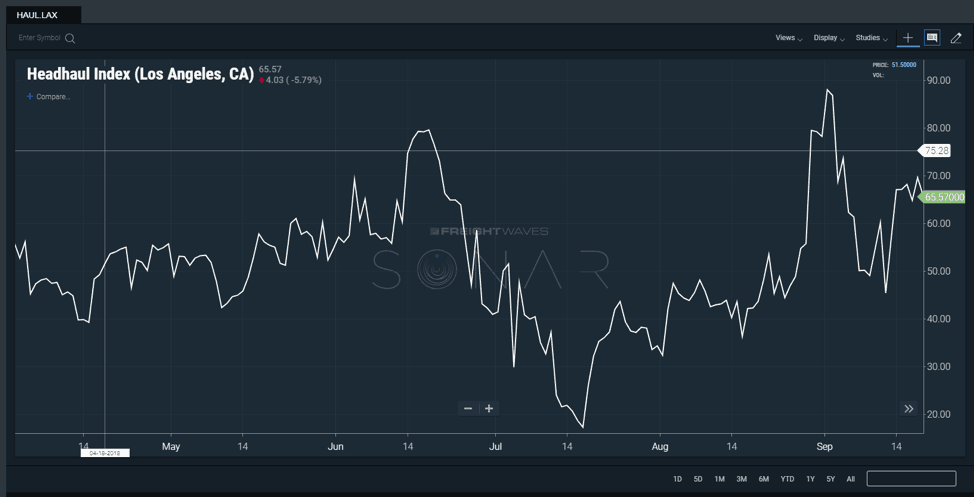This screenshot has width=974, height=497.
Task: Select the pencil drawing tool
Action: [x=955, y=38]
